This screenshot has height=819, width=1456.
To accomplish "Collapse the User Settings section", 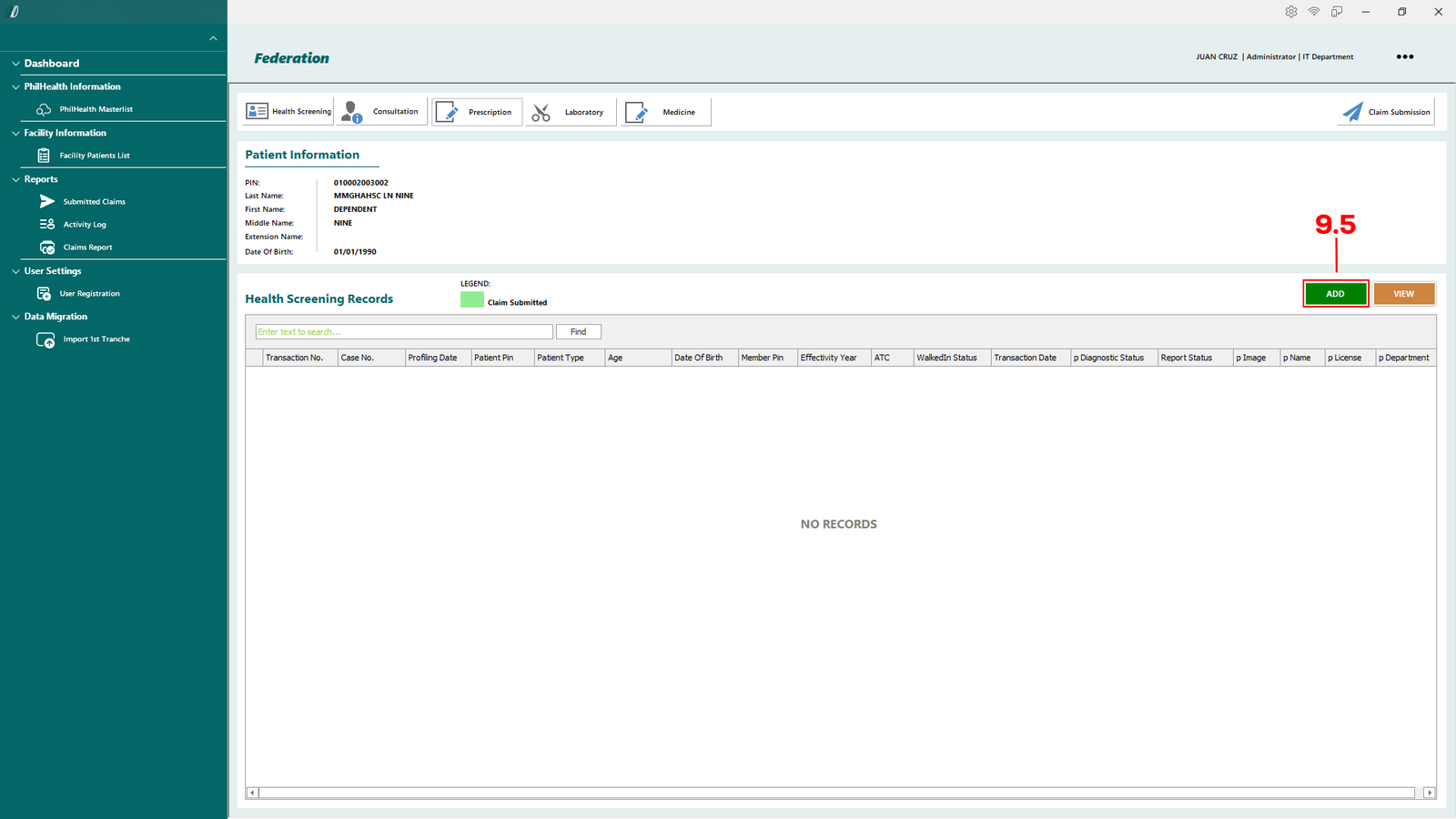I will click(15, 271).
